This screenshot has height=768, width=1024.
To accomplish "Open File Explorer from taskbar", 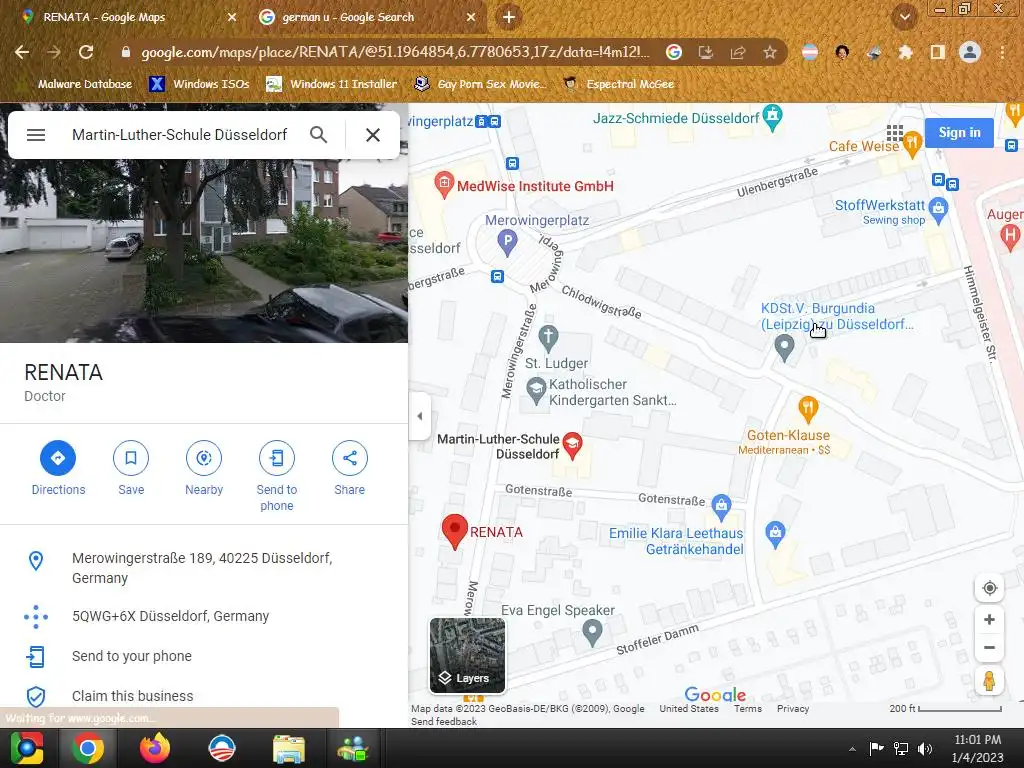I will [289, 748].
